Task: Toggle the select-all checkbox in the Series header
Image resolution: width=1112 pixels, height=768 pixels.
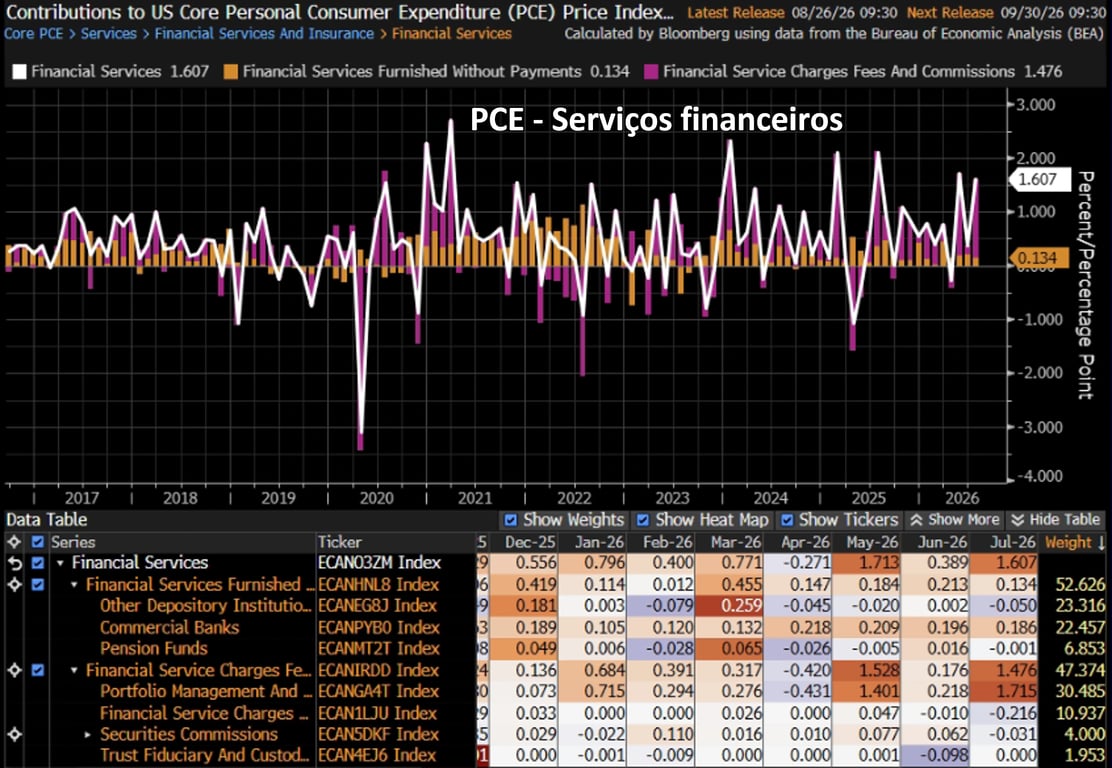Action: 38,542
